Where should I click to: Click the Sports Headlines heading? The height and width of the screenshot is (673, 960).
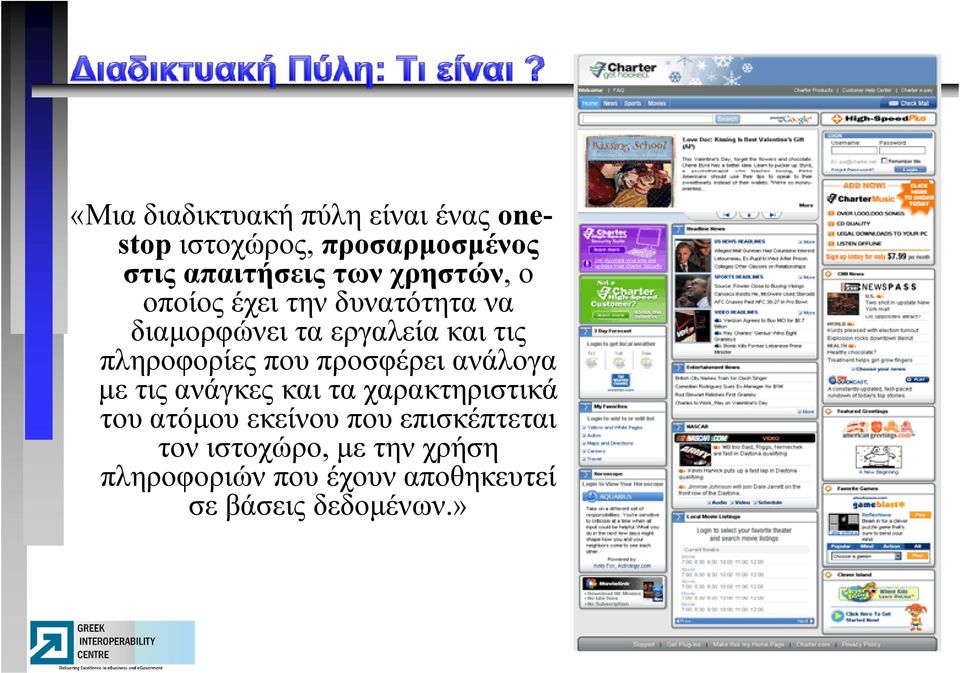(738, 277)
